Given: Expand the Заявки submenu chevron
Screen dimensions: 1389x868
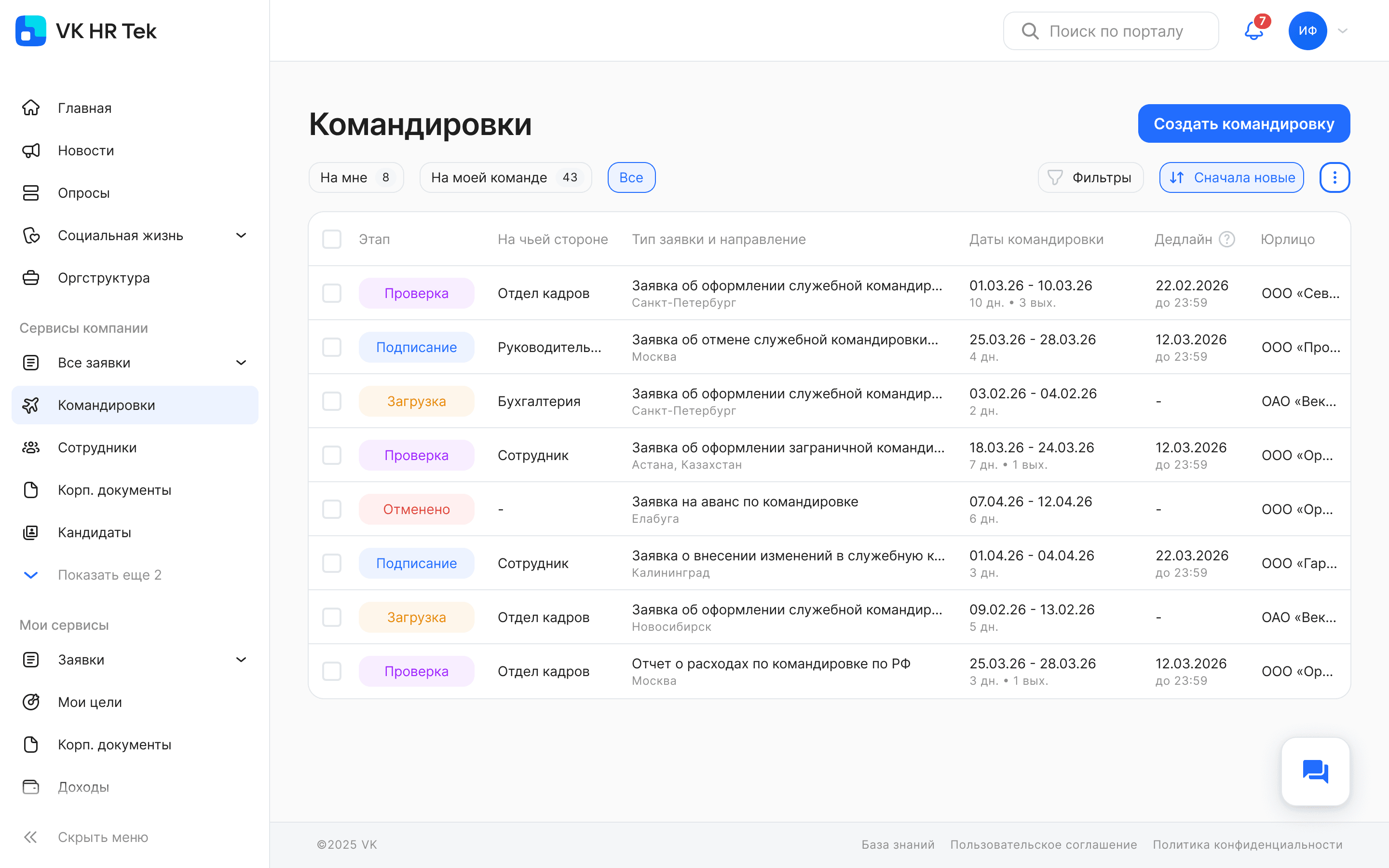Looking at the screenshot, I should point(242,660).
